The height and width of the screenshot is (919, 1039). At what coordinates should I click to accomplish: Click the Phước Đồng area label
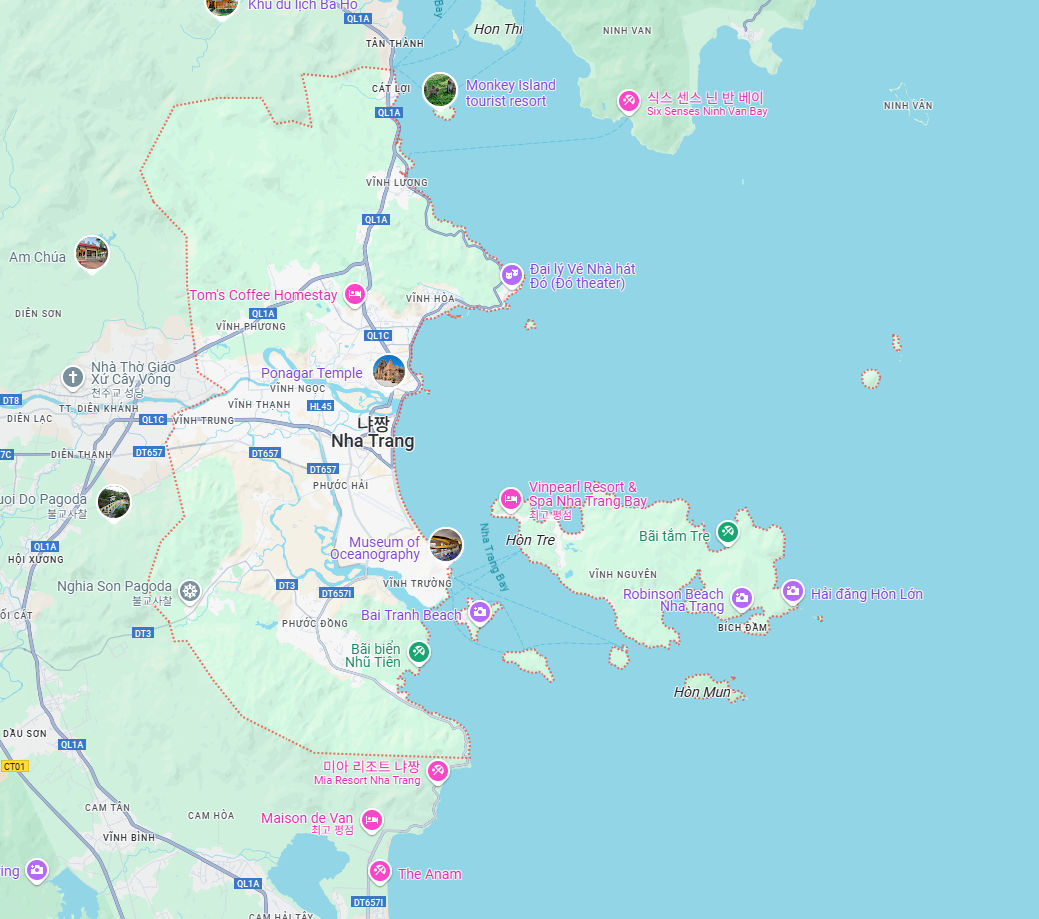[x=315, y=623]
